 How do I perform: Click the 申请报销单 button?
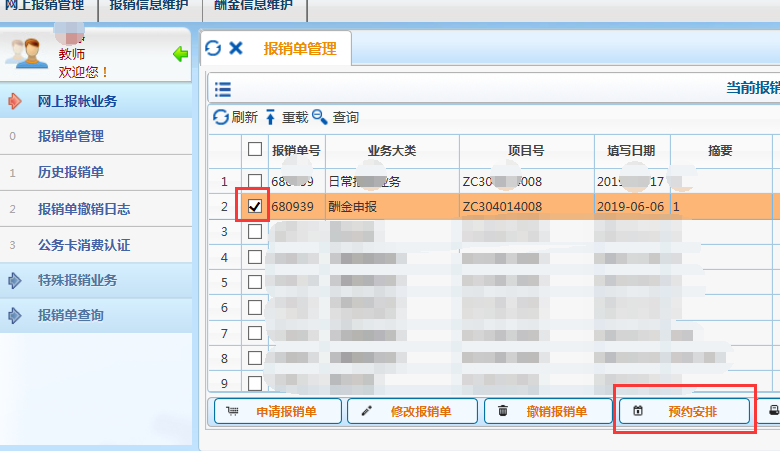click(x=275, y=411)
